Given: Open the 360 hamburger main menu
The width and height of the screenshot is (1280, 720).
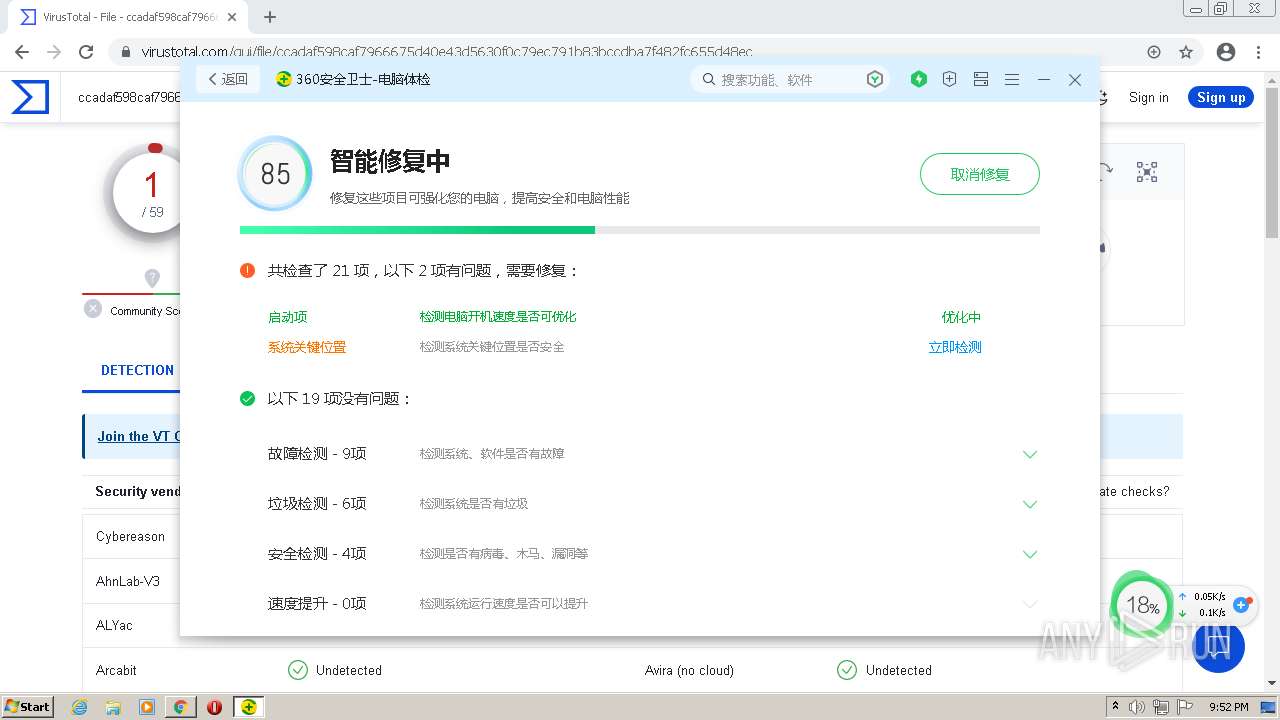Looking at the screenshot, I should 1012,79.
